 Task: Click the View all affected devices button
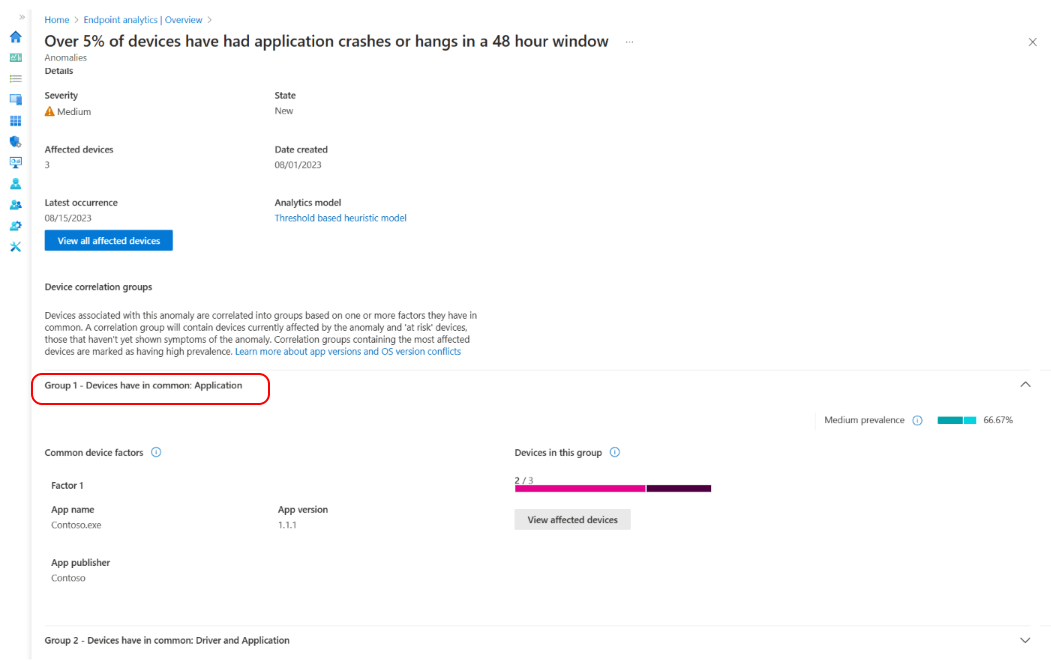coord(109,241)
